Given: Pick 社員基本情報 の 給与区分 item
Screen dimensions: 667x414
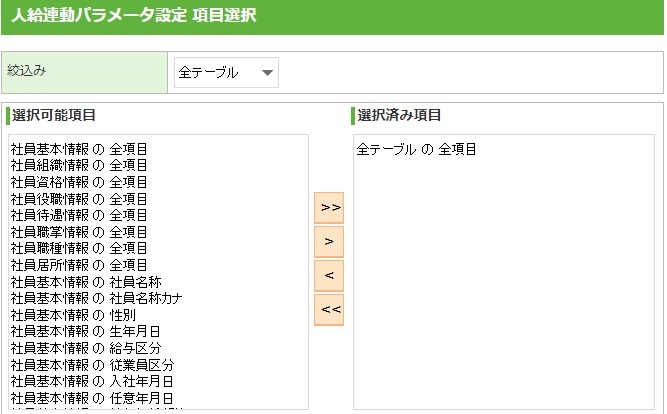Looking at the screenshot, I should pos(86,348).
